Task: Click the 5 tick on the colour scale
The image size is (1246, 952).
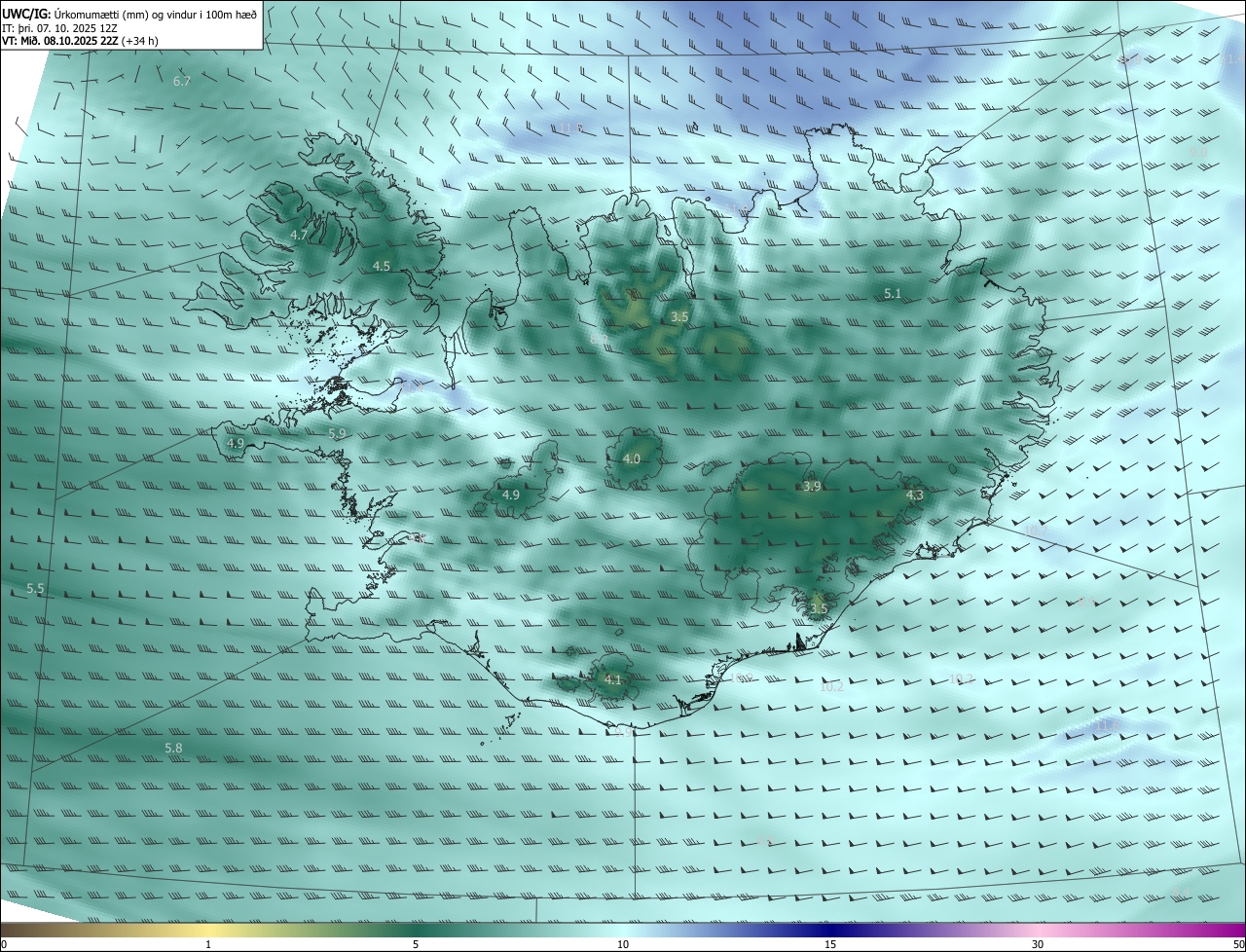Action: pos(416,944)
